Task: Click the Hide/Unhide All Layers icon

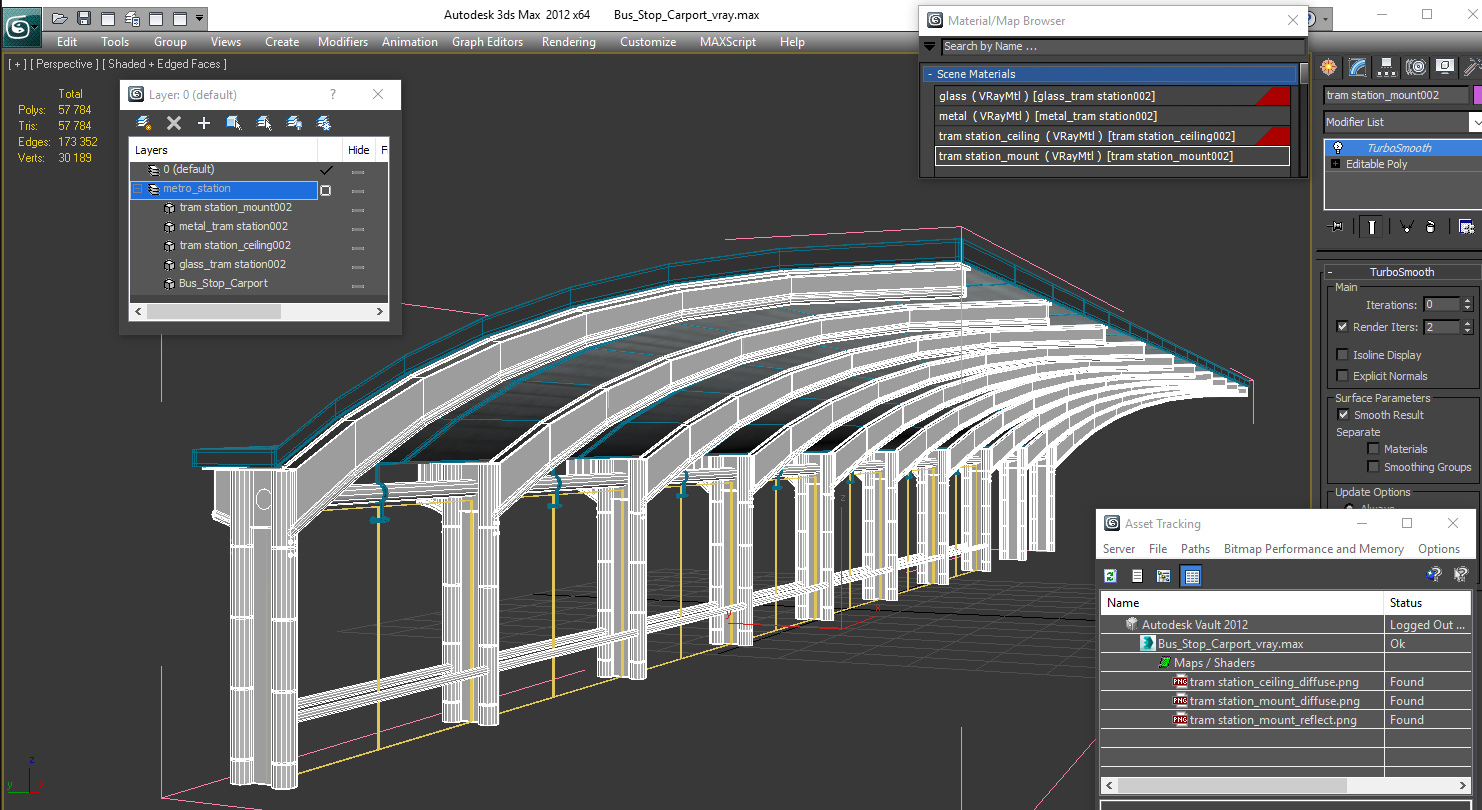Action: 294,123
